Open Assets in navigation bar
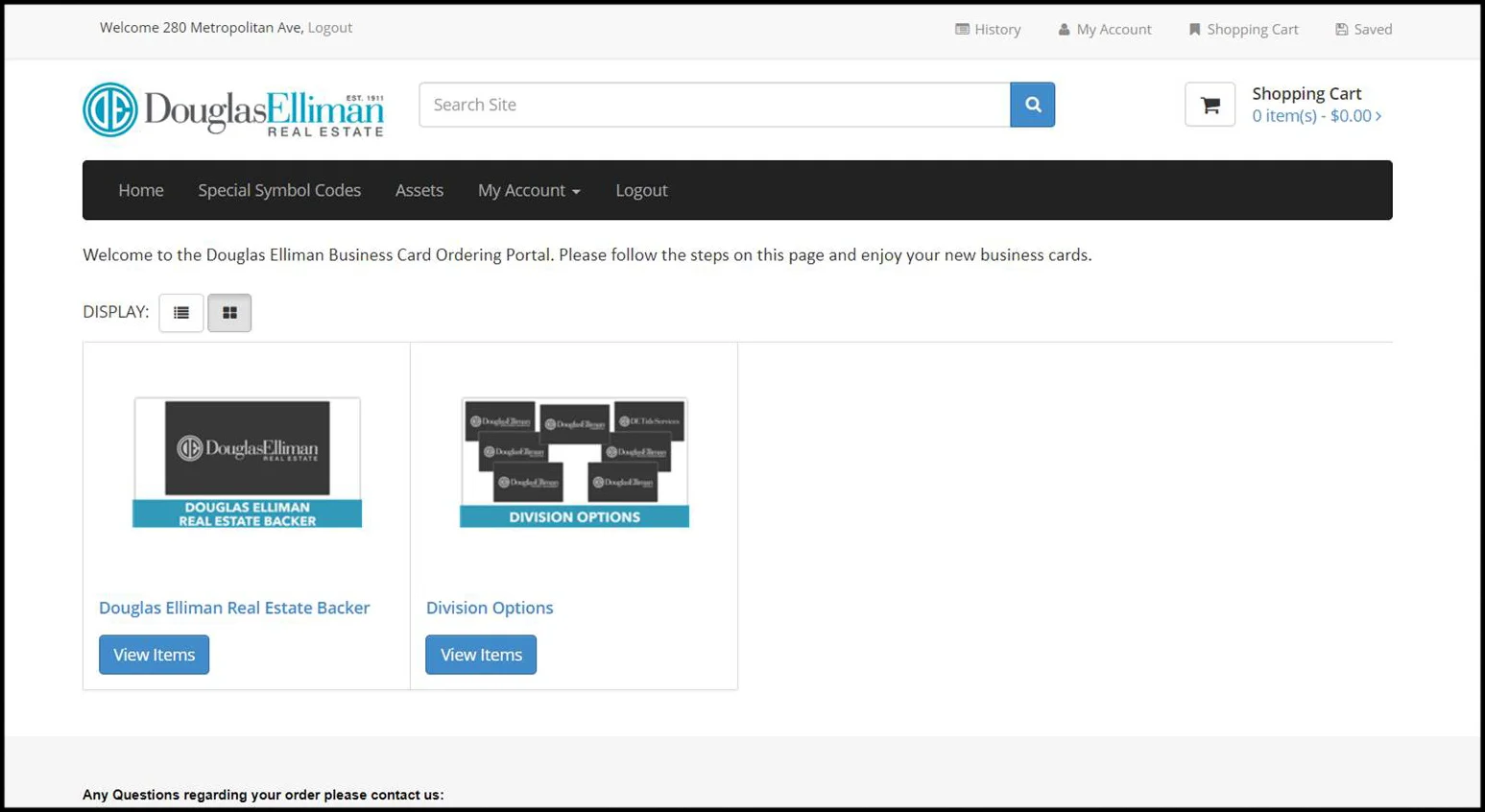This screenshot has width=1485, height=812. pyautogui.click(x=419, y=190)
